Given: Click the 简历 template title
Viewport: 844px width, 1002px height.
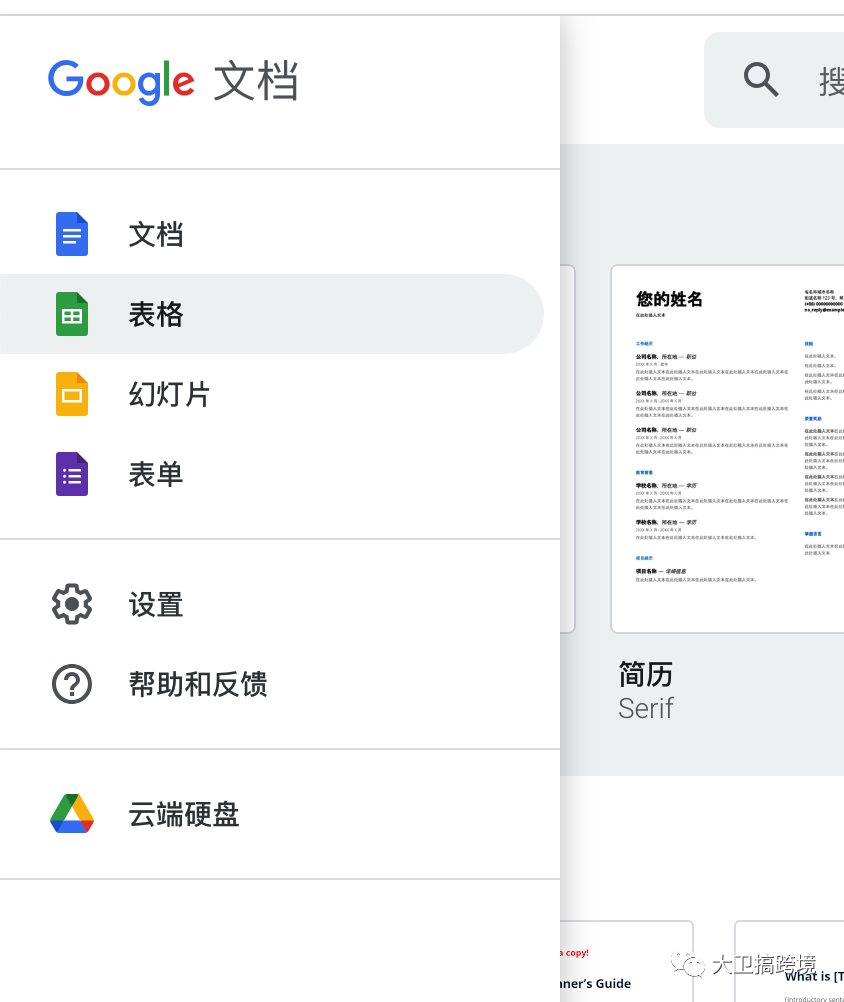Looking at the screenshot, I should click(645, 674).
